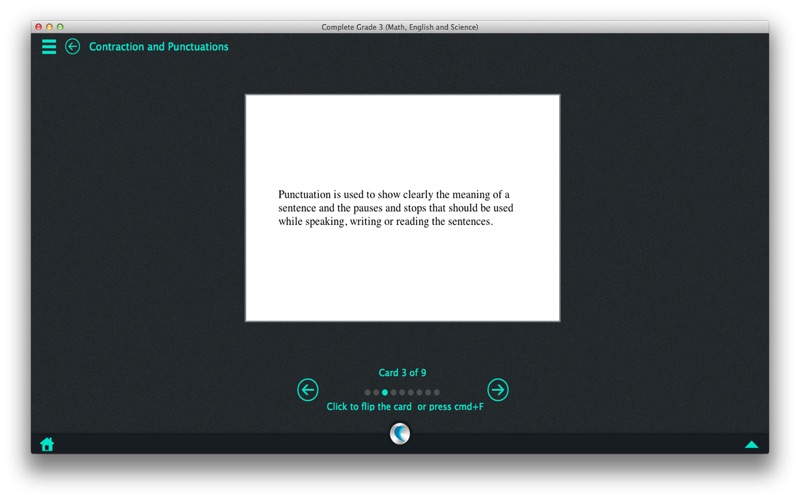This screenshot has height=500, width=800.
Task: Click the 'Contraction and Punctuations' heading
Action: point(159,46)
